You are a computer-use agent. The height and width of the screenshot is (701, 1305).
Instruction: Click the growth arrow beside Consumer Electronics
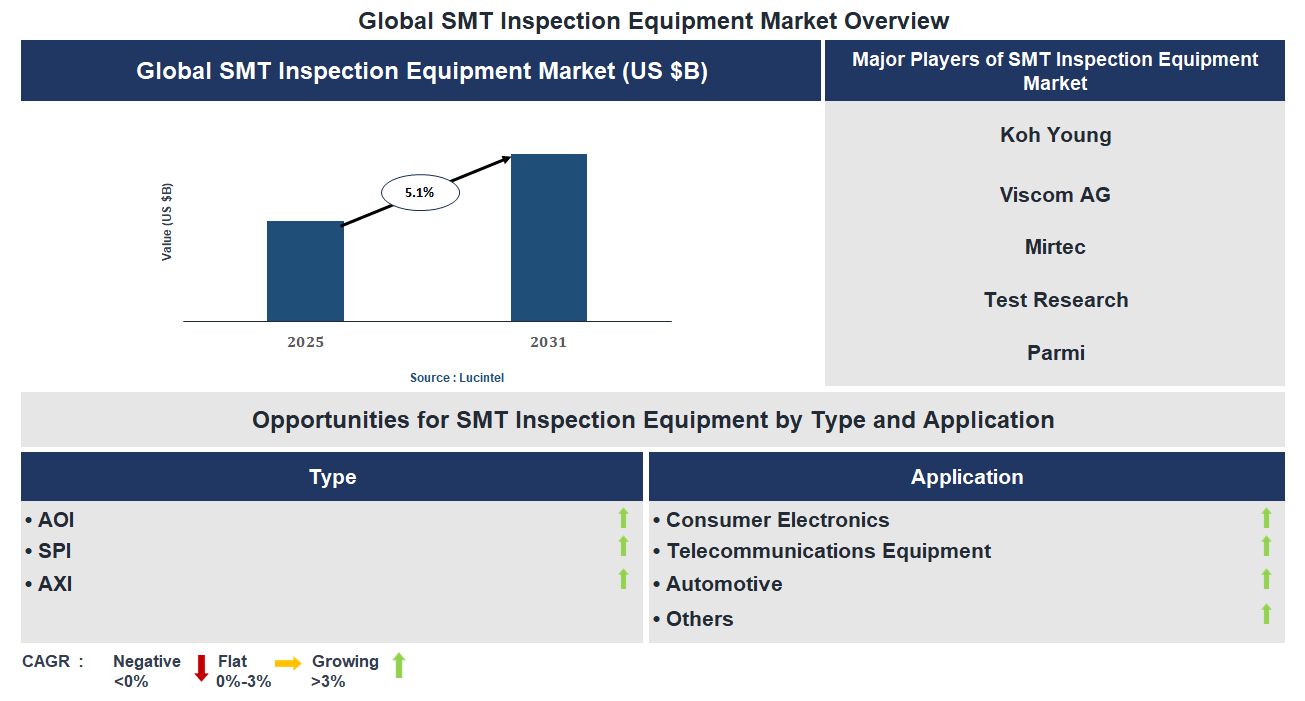tap(1265, 518)
